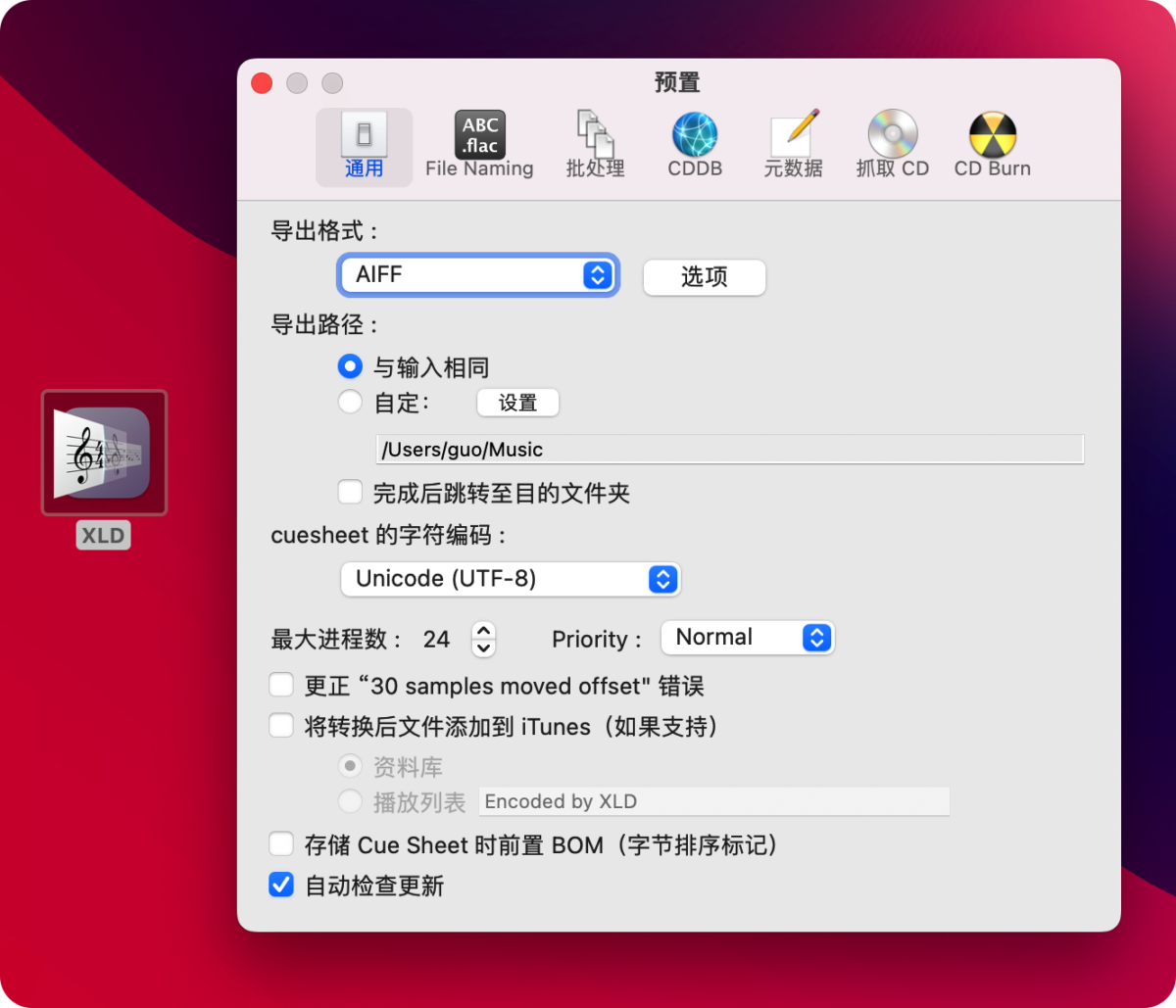1176x1008 pixels.
Task: Select the 播放列表 playlist radio option
Action: point(350,801)
